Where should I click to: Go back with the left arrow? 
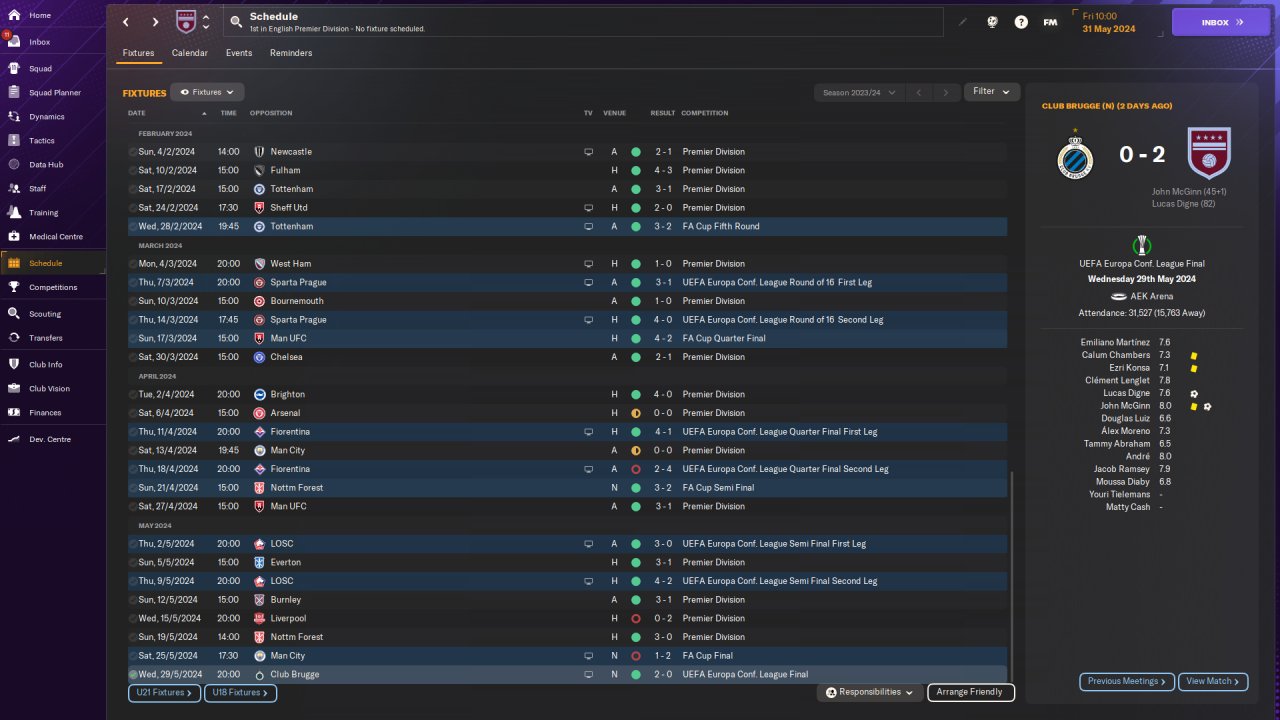click(x=126, y=22)
